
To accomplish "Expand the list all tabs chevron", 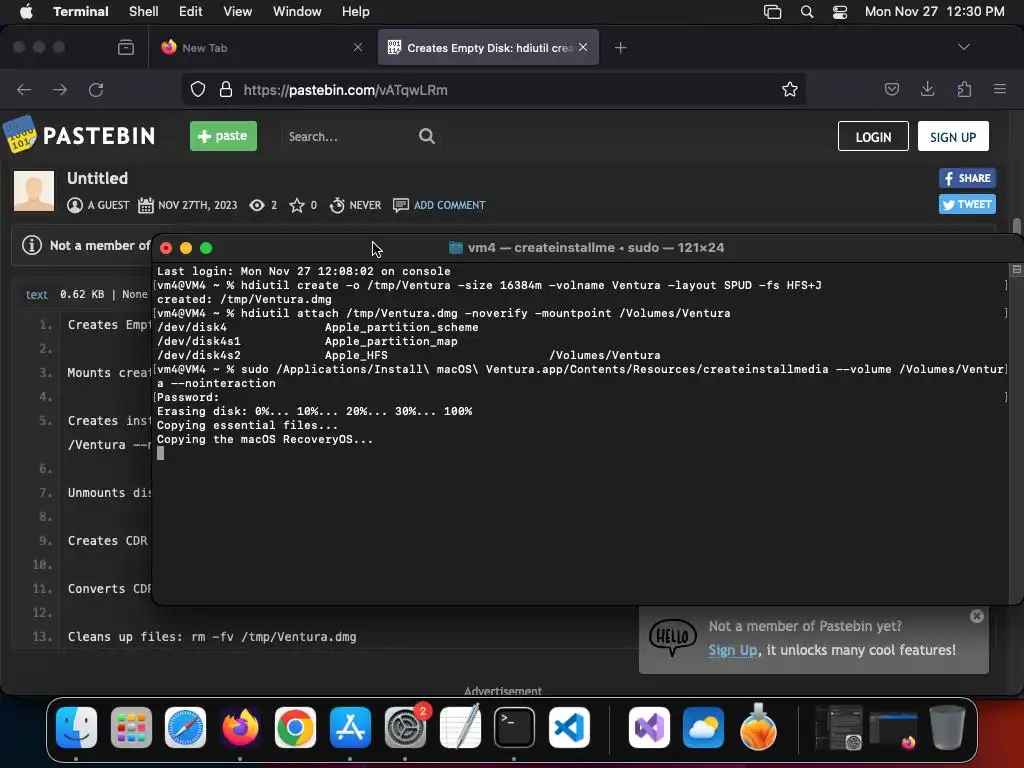I will coord(963,47).
